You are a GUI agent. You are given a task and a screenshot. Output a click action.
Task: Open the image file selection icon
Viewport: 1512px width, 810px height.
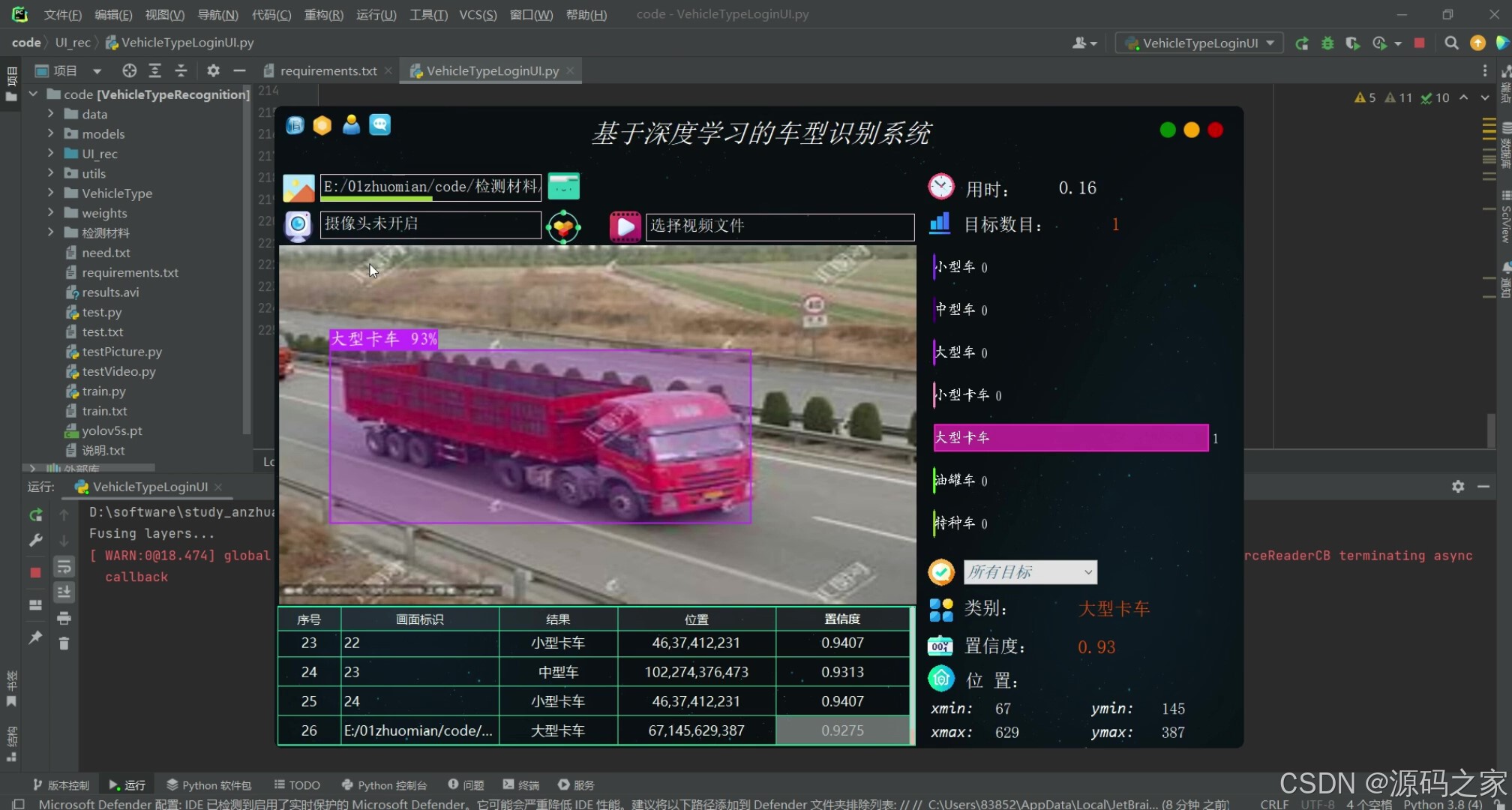299,187
